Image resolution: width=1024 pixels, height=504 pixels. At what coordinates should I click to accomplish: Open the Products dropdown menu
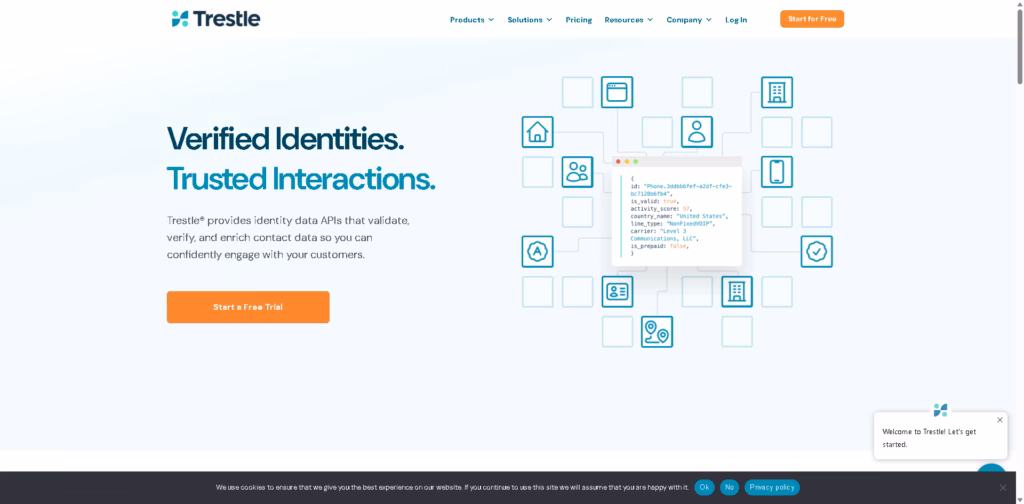pyautogui.click(x=472, y=20)
